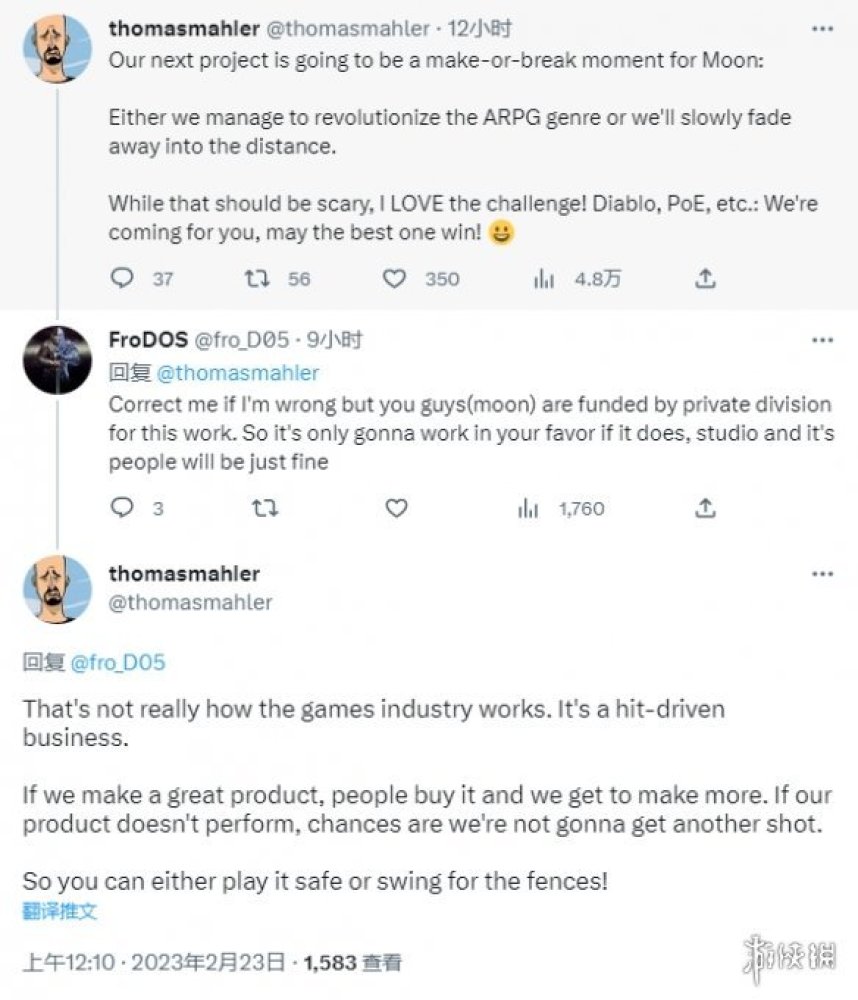Open thomasmahler's avatar on the bottom tweet
The image size is (858, 1000).
click(x=57, y=590)
